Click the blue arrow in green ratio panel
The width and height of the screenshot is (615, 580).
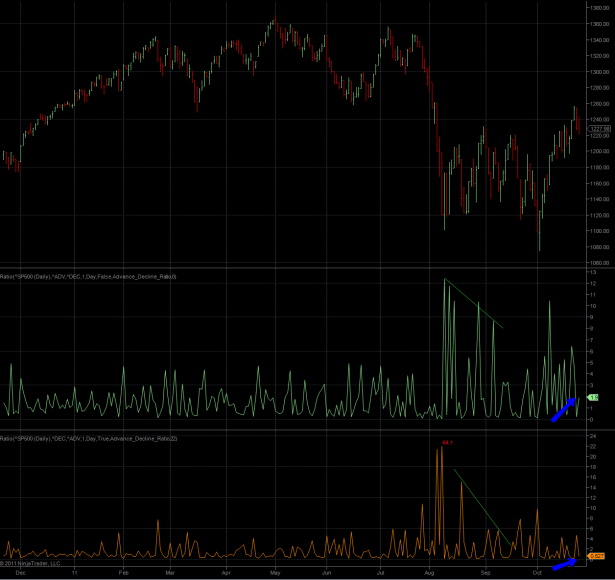[x=563, y=409]
